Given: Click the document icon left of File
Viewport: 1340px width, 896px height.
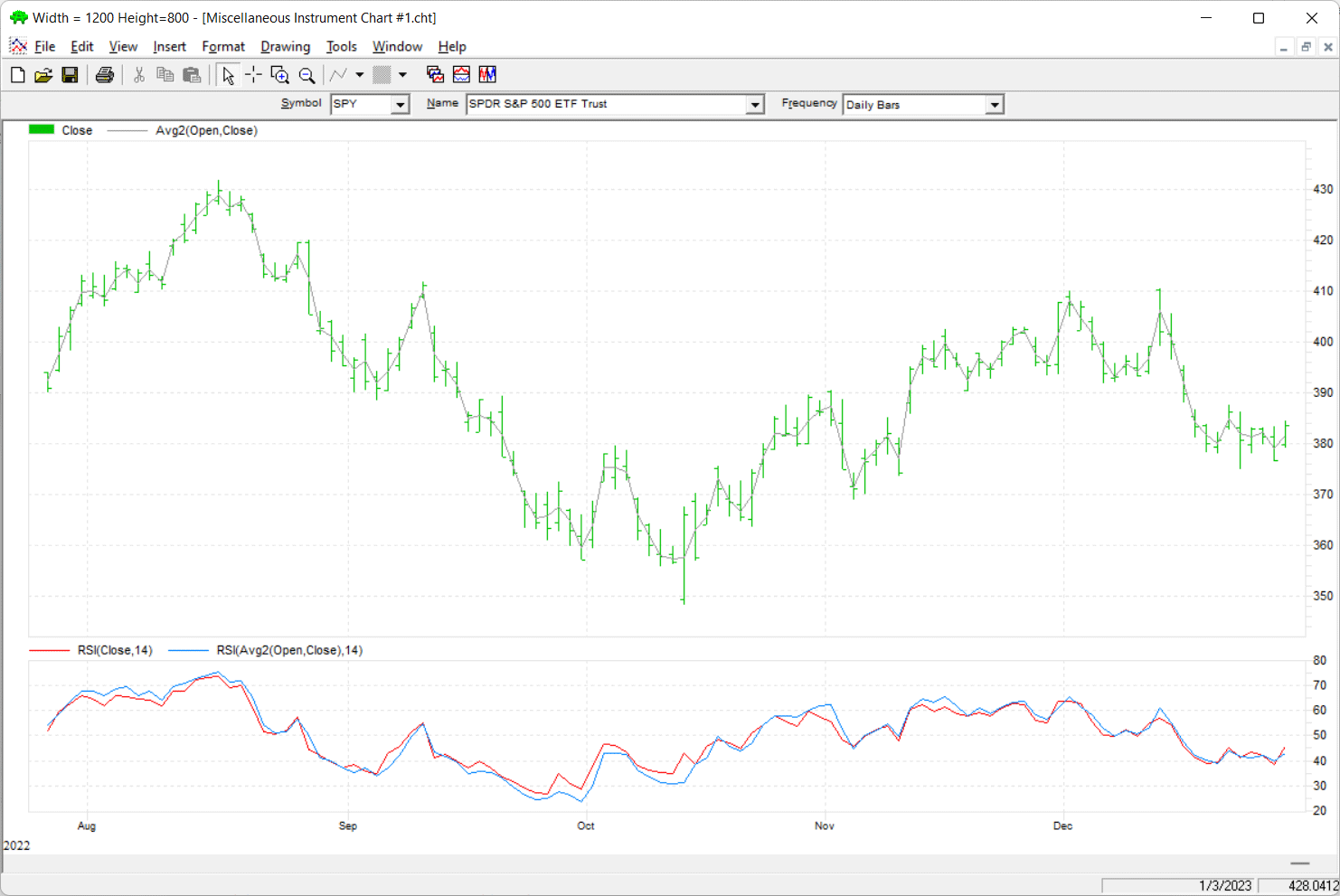Looking at the screenshot, I should pyautogui.click(x=18, y=46).
